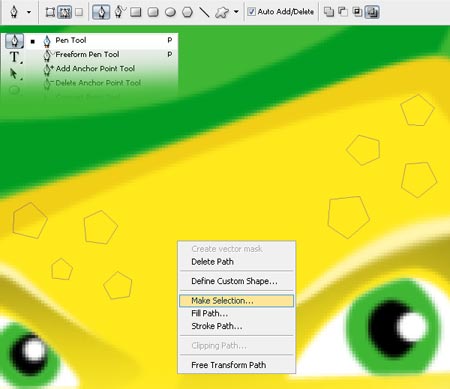Choose Fill Path from context menu
Viewport: 450px width, 389px height.
236,313
